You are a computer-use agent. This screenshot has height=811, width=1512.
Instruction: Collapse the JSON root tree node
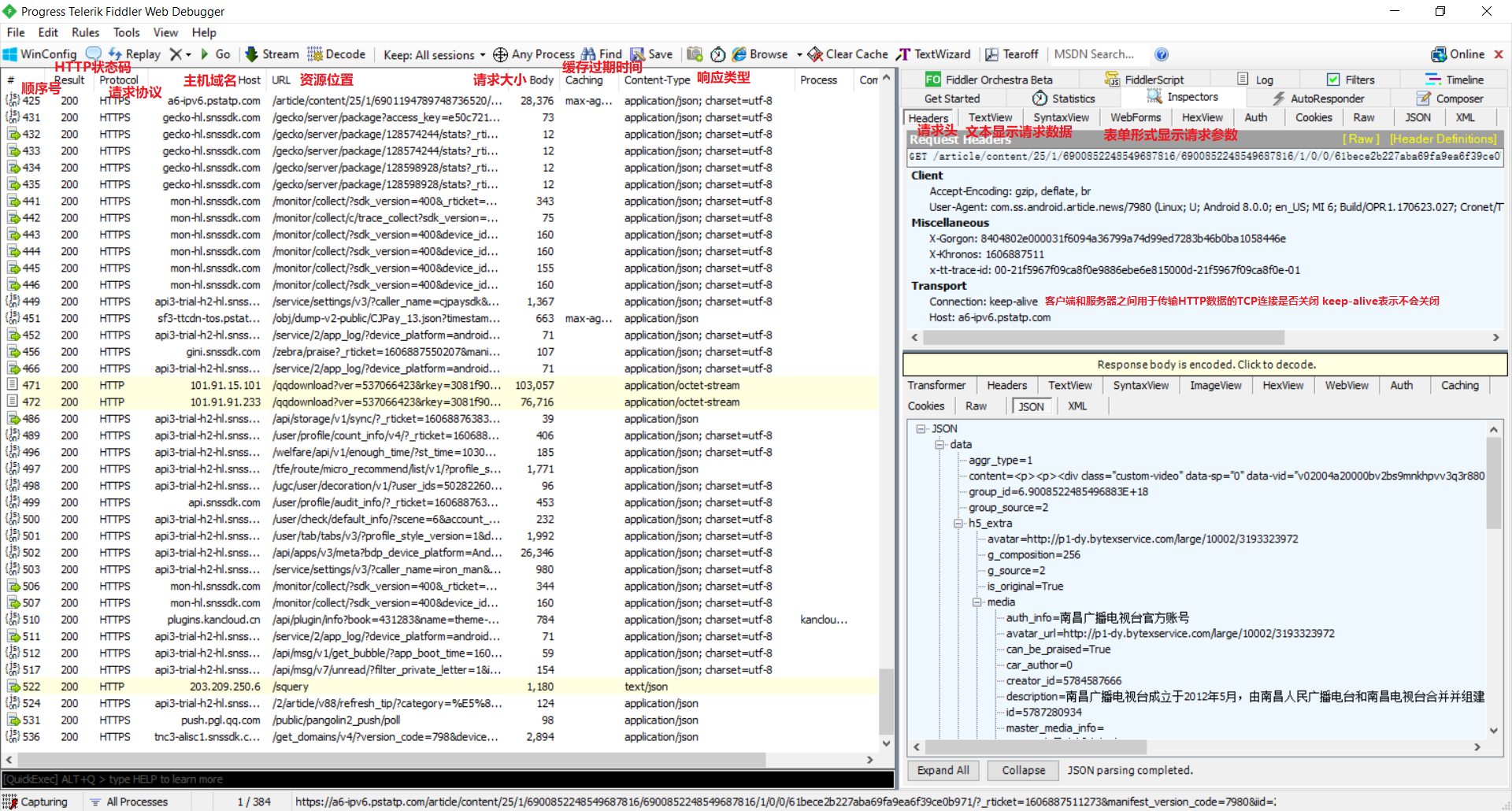pos(921,429)
